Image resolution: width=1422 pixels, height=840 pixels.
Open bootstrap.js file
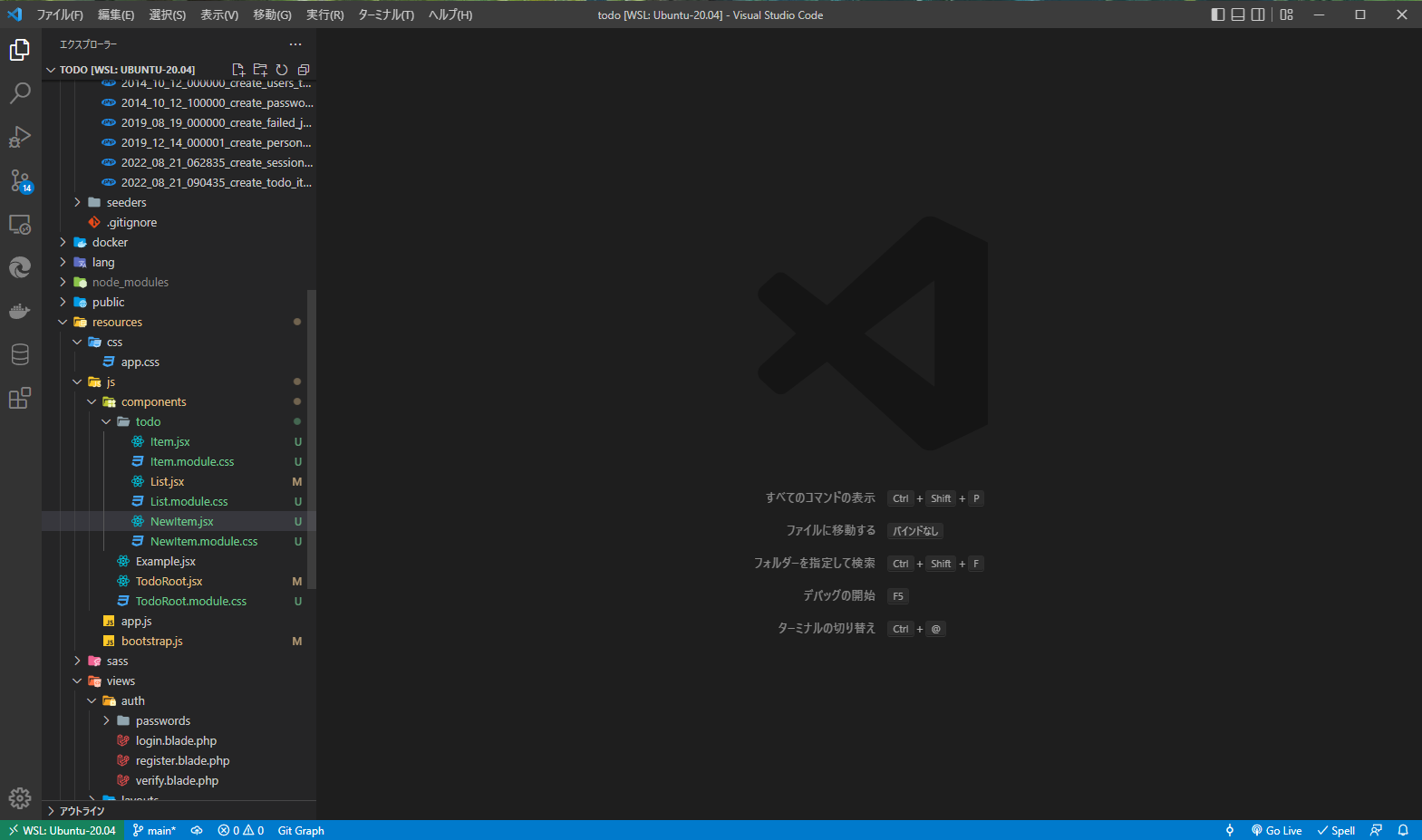click(179, 642)
